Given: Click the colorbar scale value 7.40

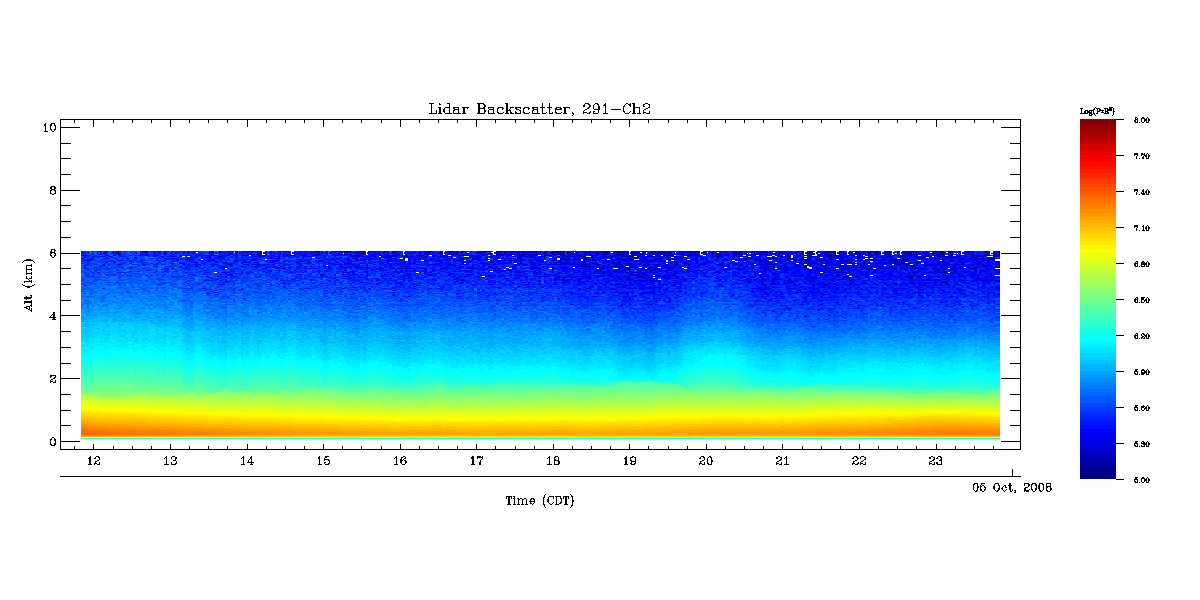Looking at the screenshot, I should tap(1142, 192).
